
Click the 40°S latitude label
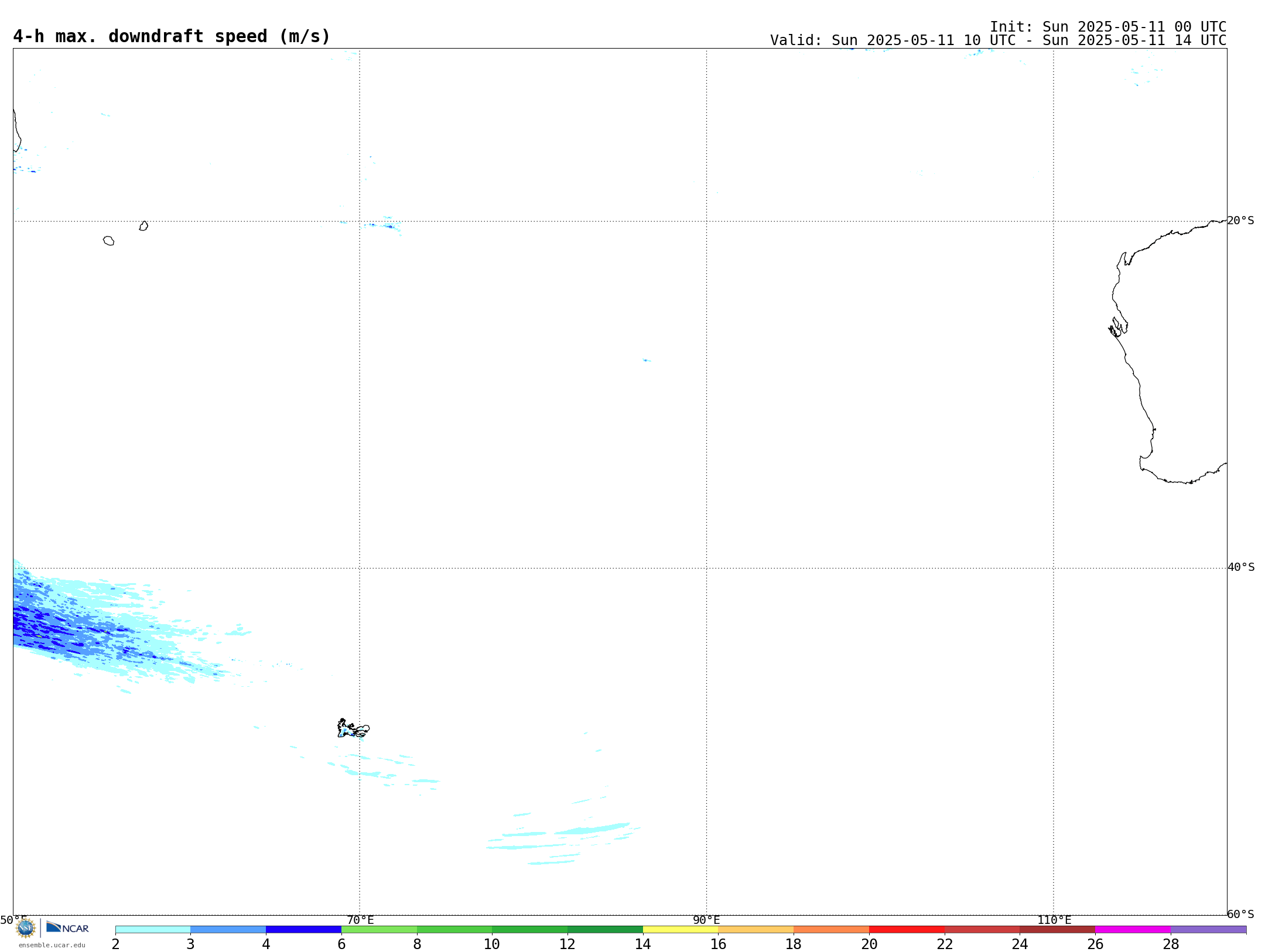click(x=1240, y=567)
